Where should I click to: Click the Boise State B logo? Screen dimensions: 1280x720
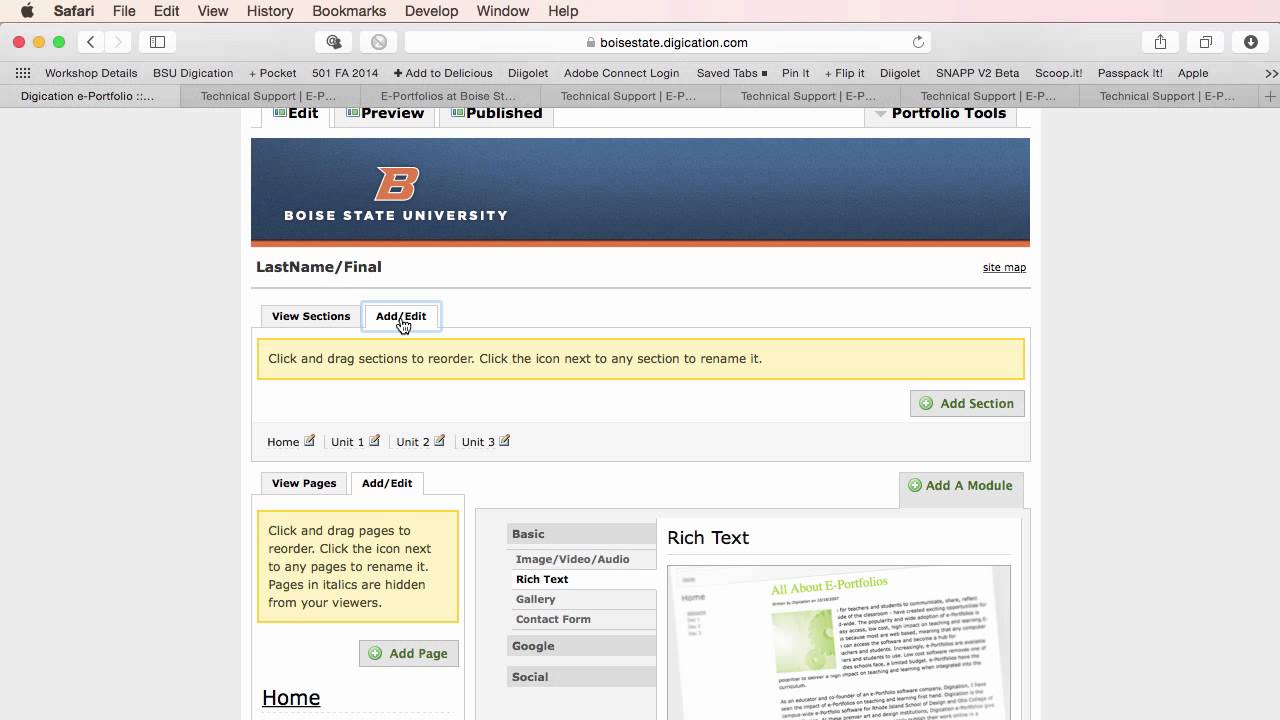[x=396, y=184]
